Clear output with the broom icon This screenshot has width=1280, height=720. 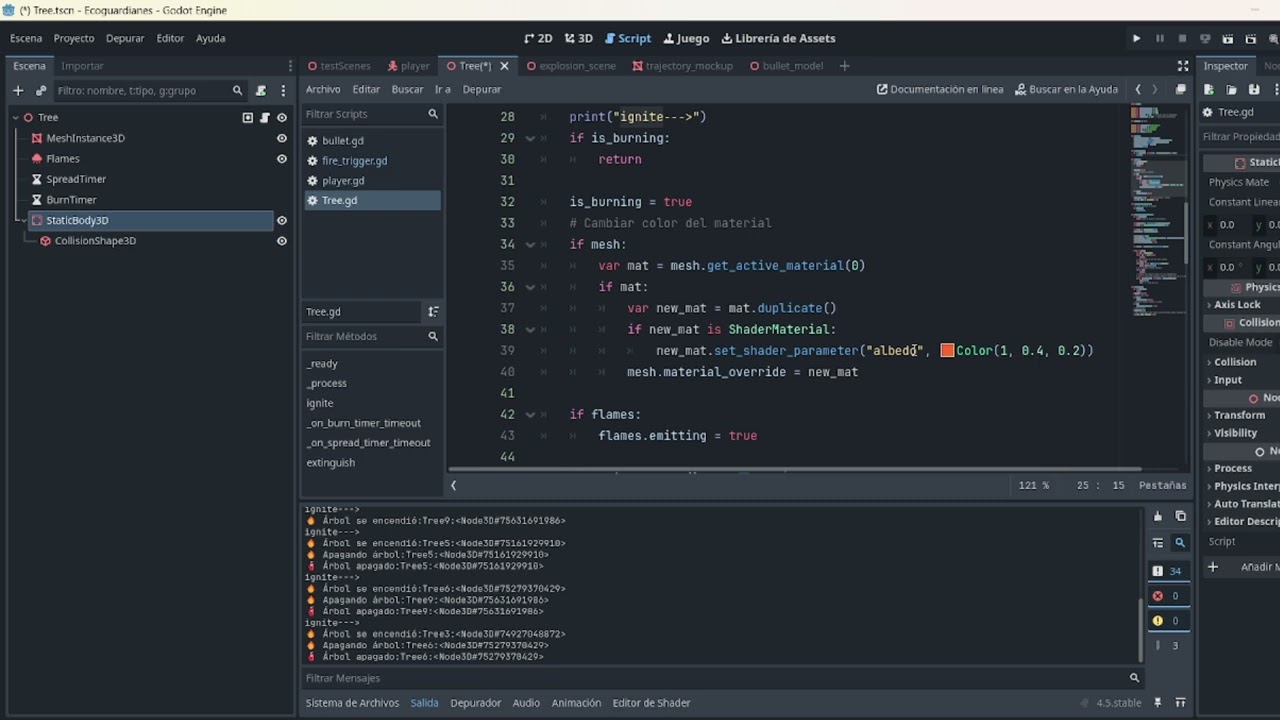[1158, 516]
